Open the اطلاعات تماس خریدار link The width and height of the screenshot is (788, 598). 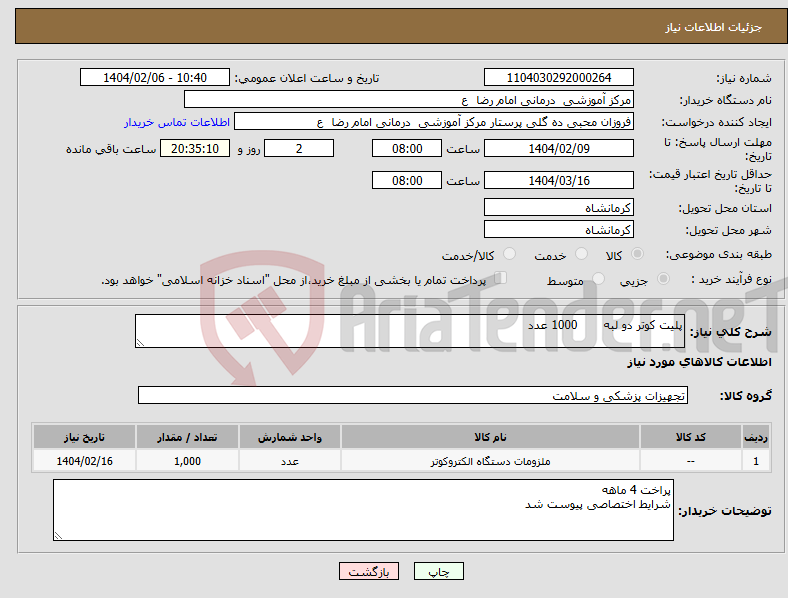point(177,122)
